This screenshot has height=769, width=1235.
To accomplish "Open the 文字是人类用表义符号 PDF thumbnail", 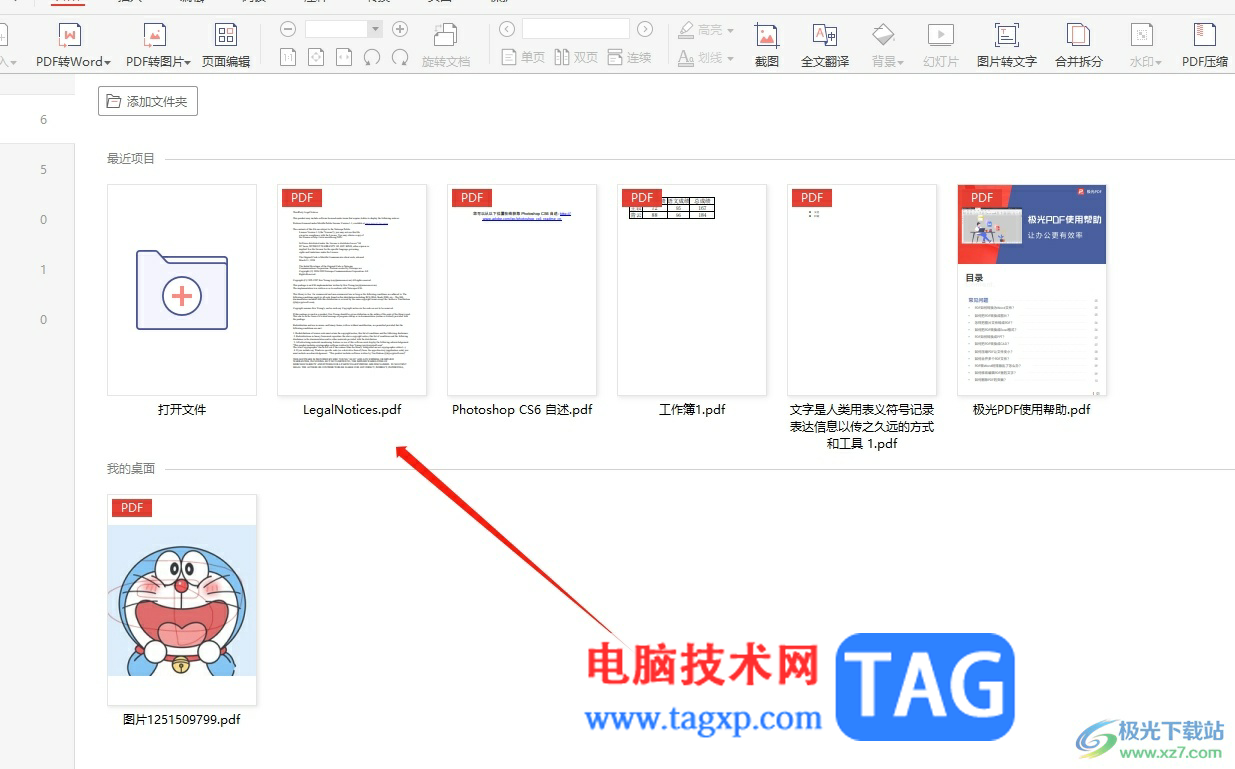I will pos(862,290).
